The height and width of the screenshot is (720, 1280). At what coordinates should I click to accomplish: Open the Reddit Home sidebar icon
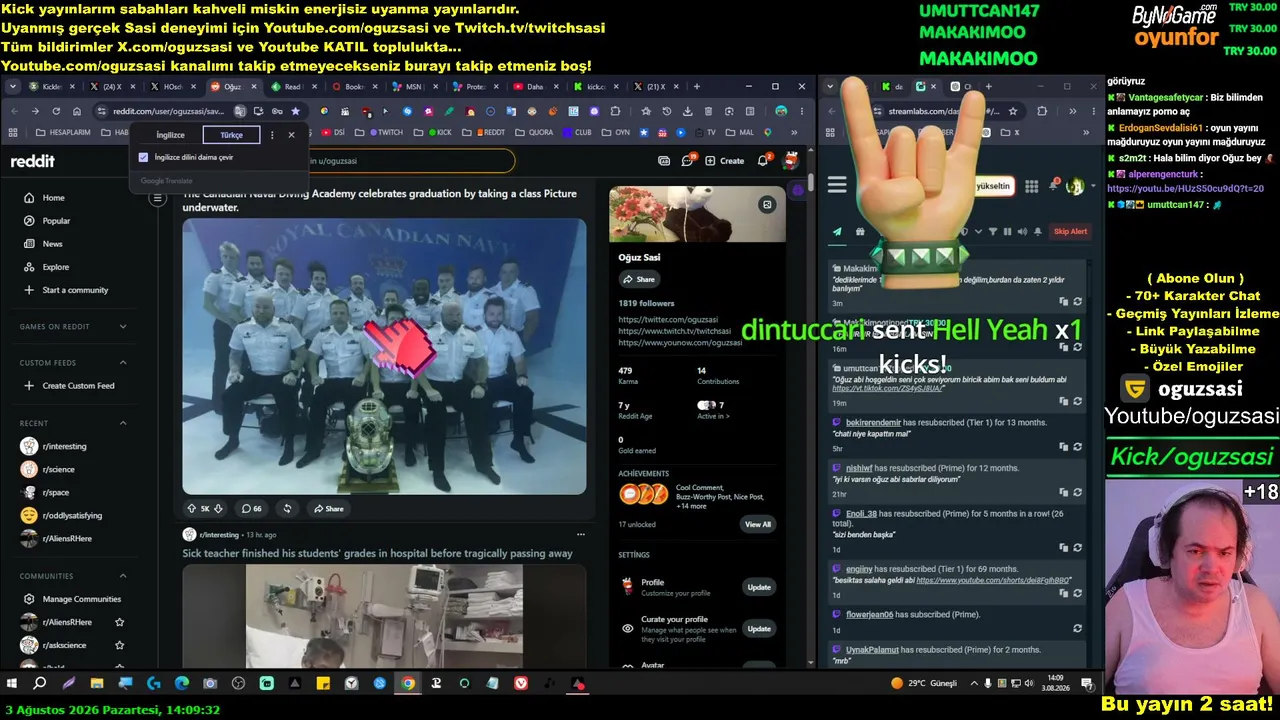coord(29,198)
